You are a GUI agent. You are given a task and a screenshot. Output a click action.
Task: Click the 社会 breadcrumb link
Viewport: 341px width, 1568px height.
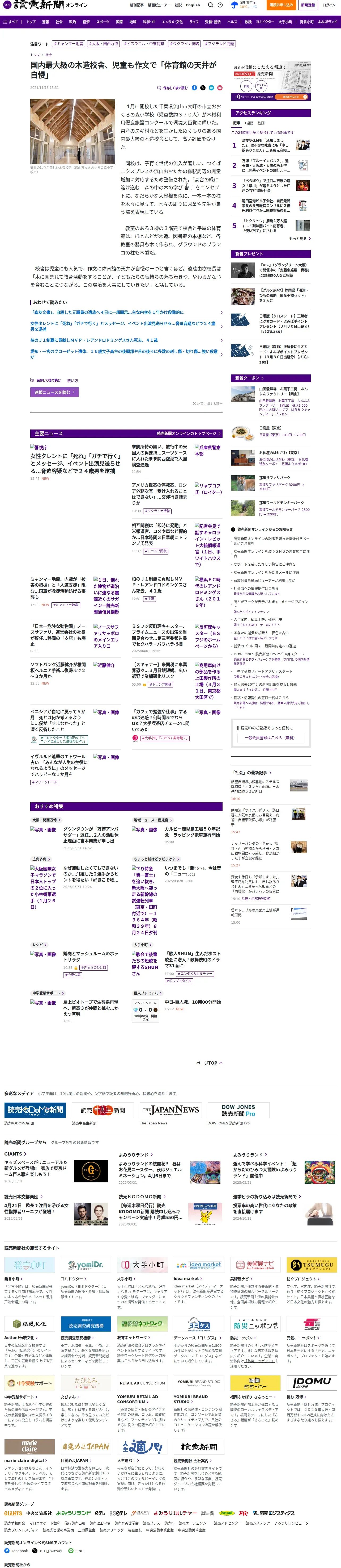pos(49,55)
